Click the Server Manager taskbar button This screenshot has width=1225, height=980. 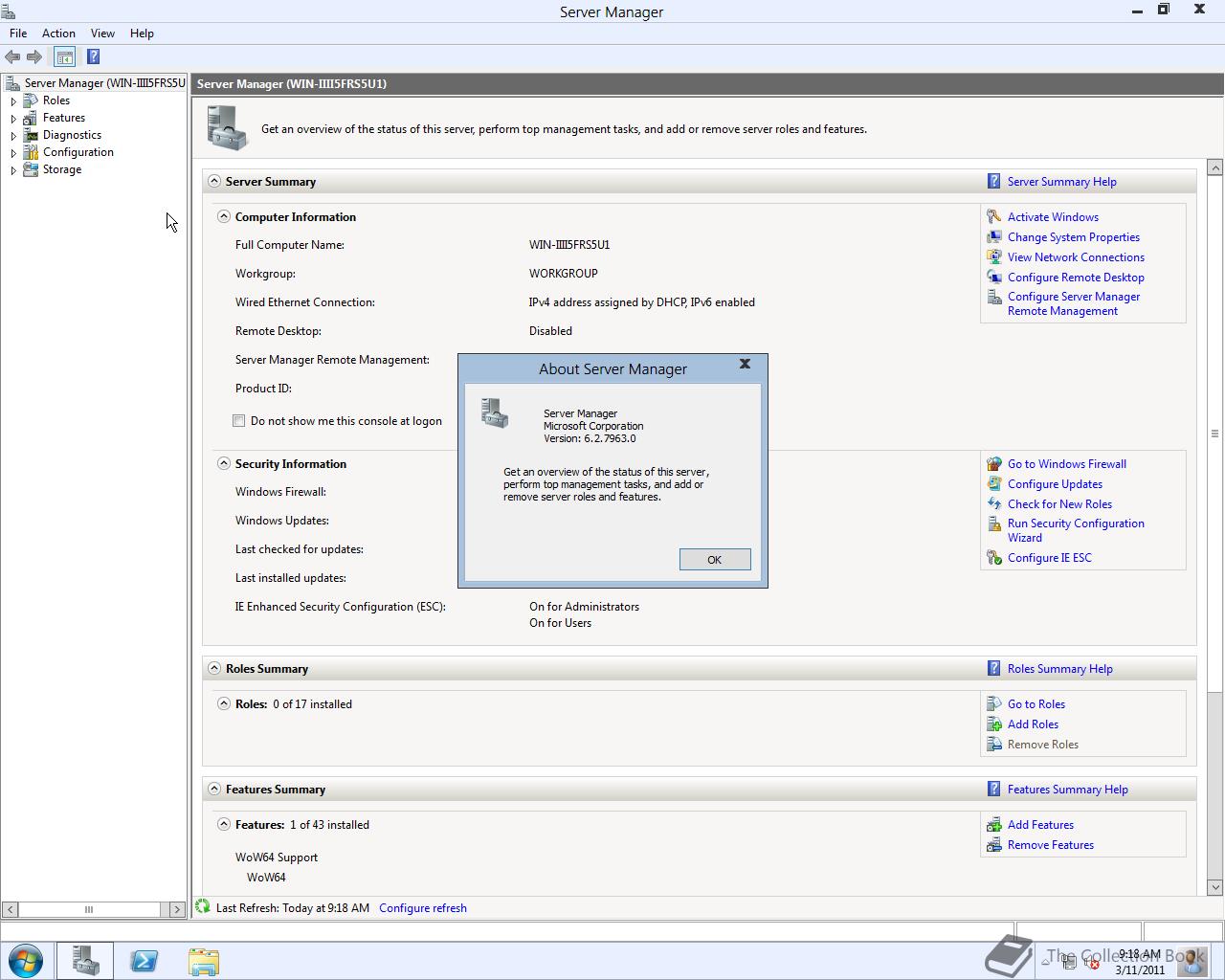point(85,961)
